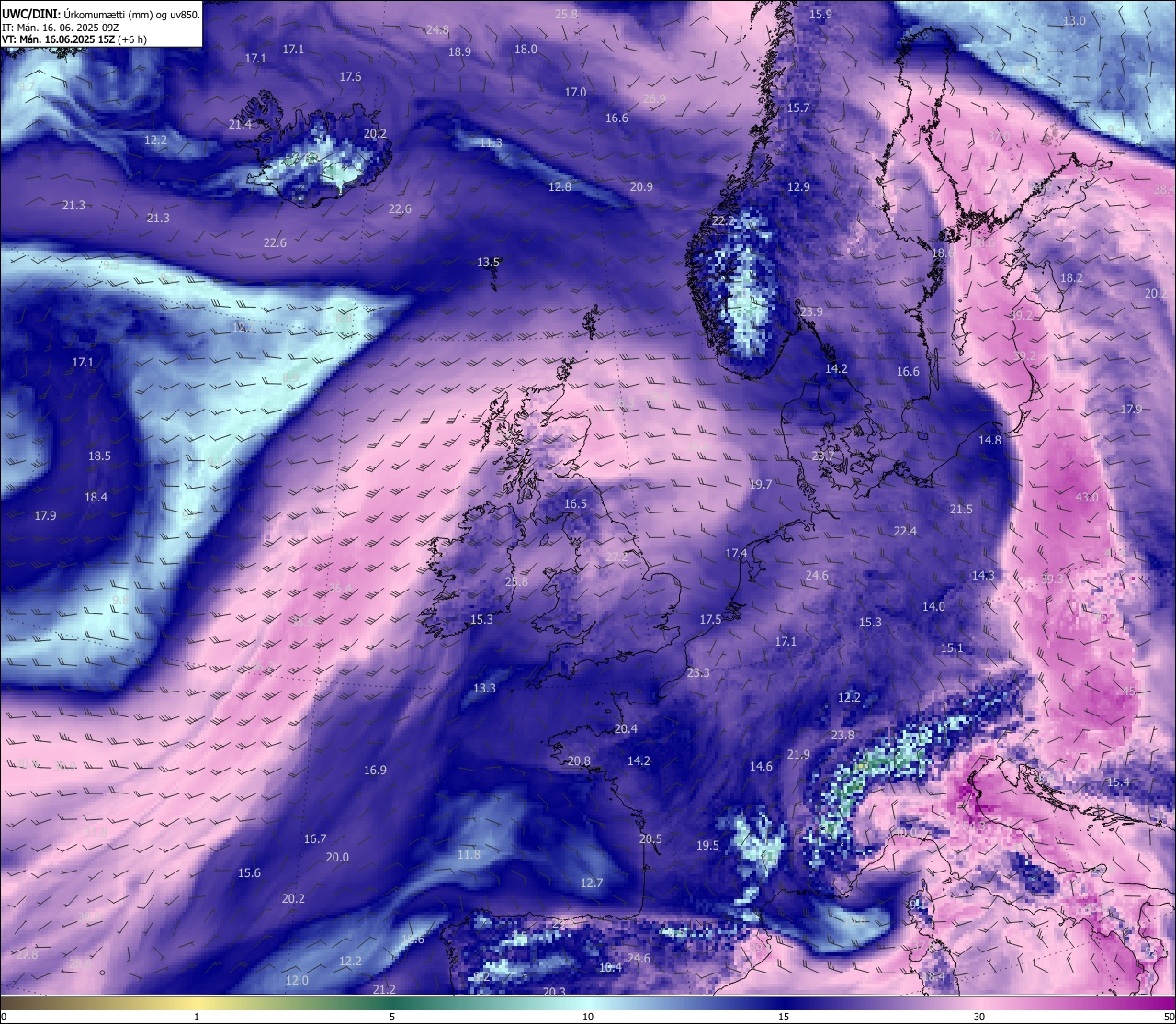Click the 11.3 value on the map
The width and height of the screenshot is (1176, 1024).
click(491, 142)
